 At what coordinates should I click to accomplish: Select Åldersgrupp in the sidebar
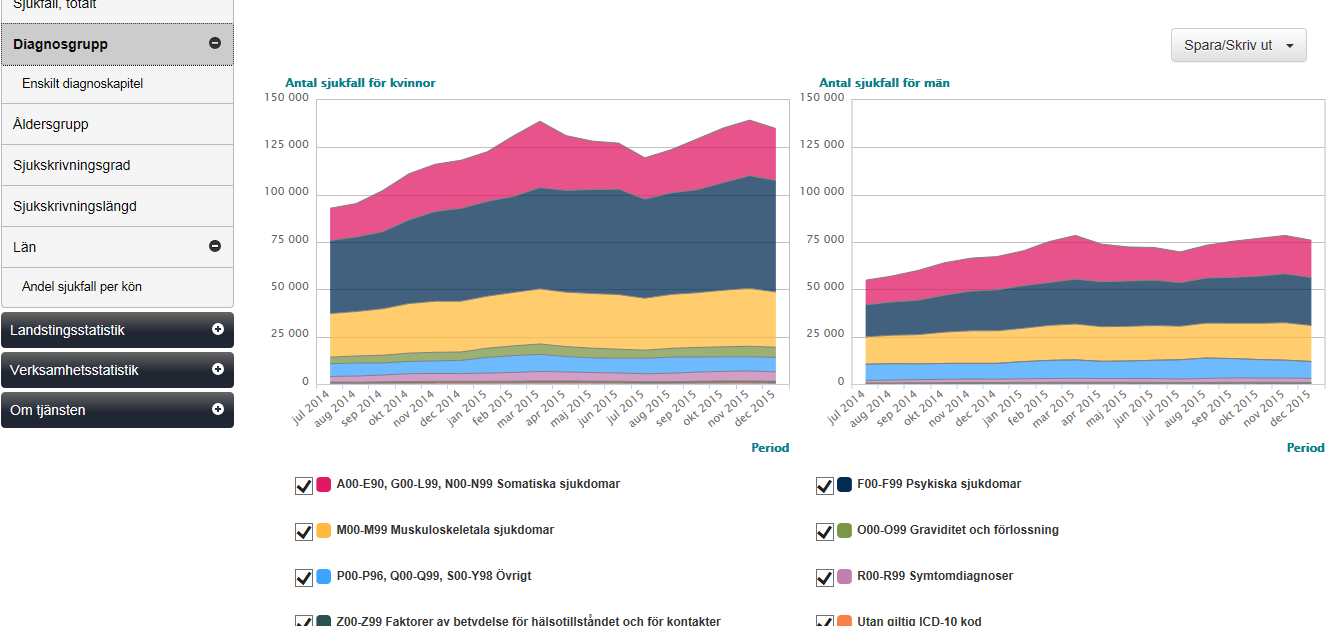(x=51, y=125)
